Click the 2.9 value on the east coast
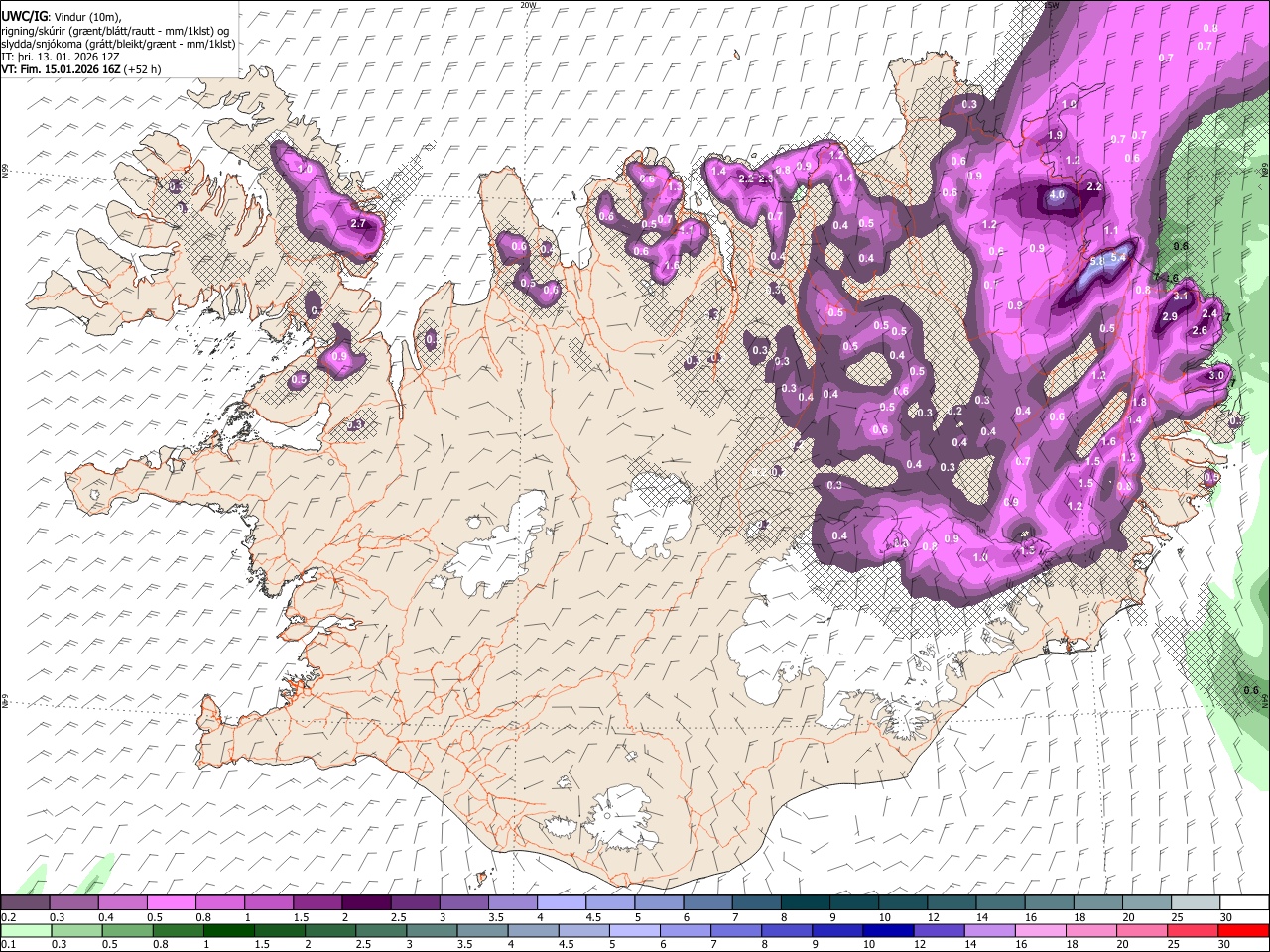 [x=1170, y=317]
